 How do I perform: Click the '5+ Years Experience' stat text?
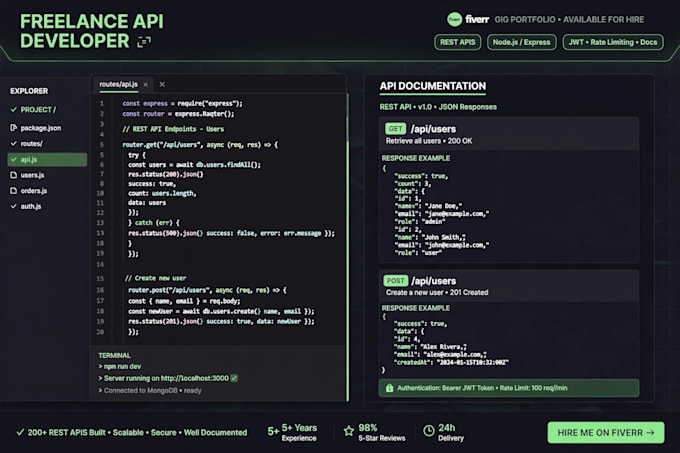[x=299, y=433]
